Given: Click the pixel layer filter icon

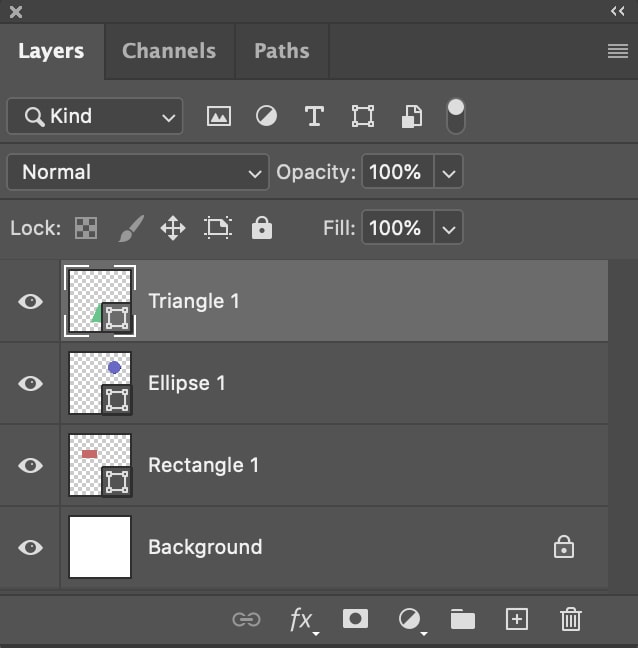Looking at the screenshot, I should pyautogui.click(x=218, y=116).
